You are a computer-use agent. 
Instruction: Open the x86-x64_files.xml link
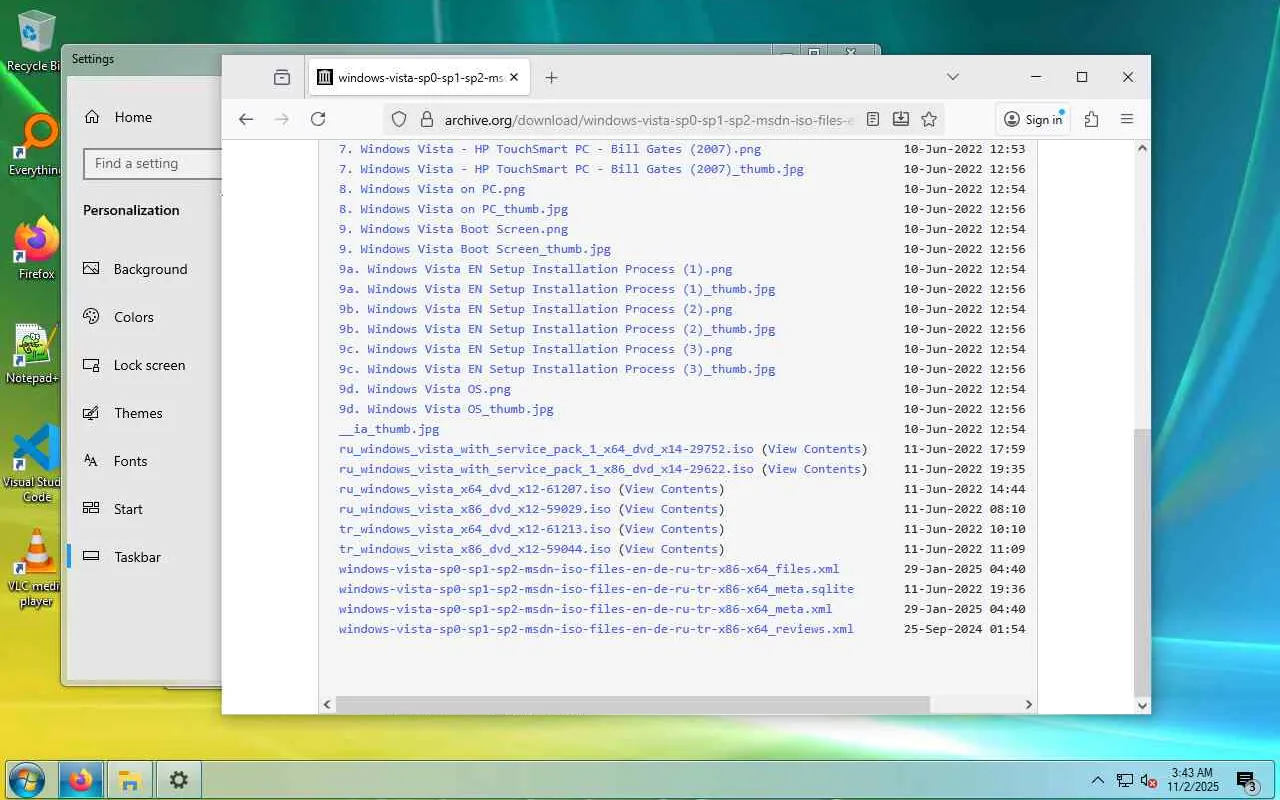tap(589, 569)
